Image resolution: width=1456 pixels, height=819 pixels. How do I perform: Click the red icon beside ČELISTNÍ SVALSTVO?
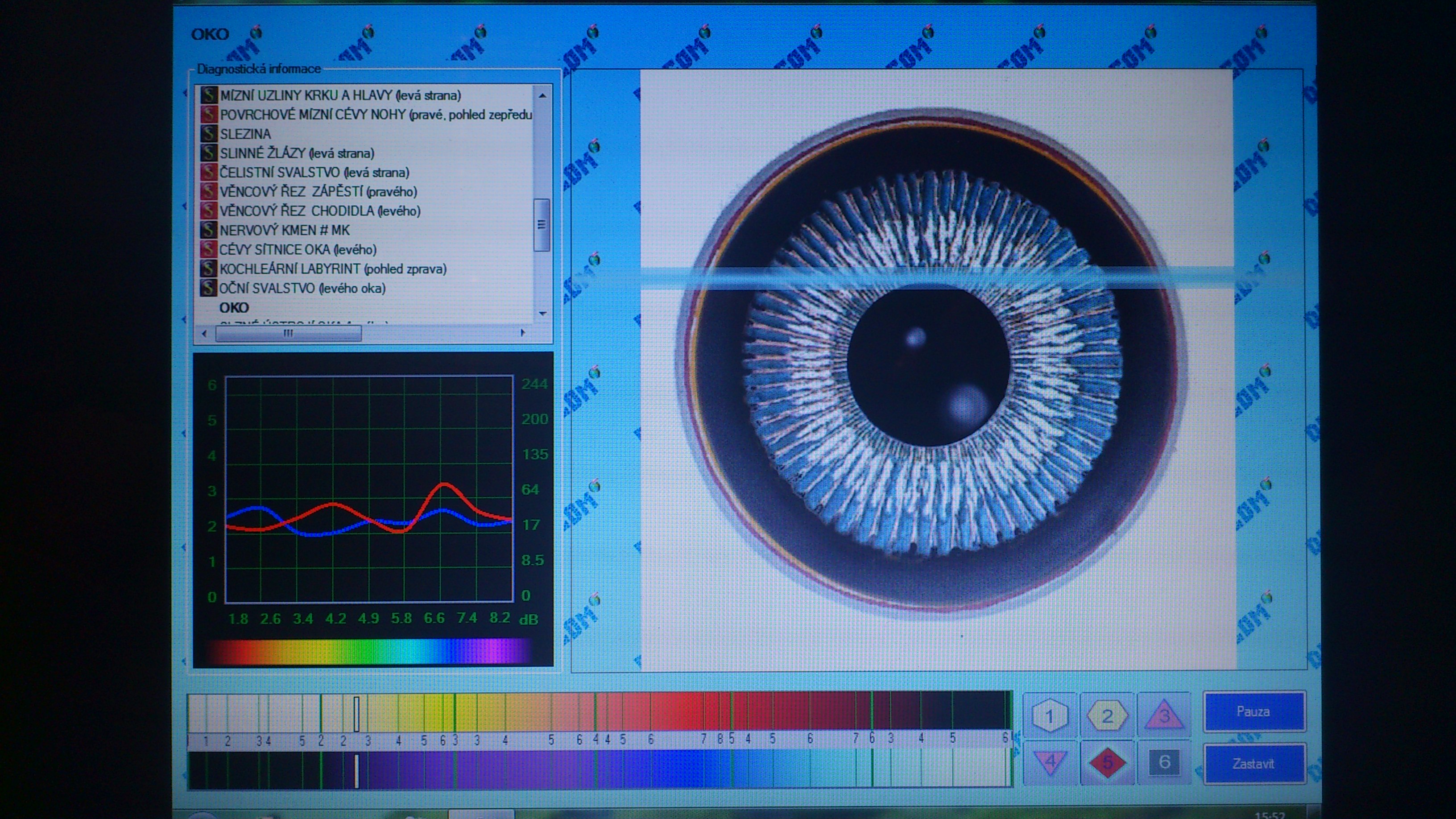tap(209, 172)
